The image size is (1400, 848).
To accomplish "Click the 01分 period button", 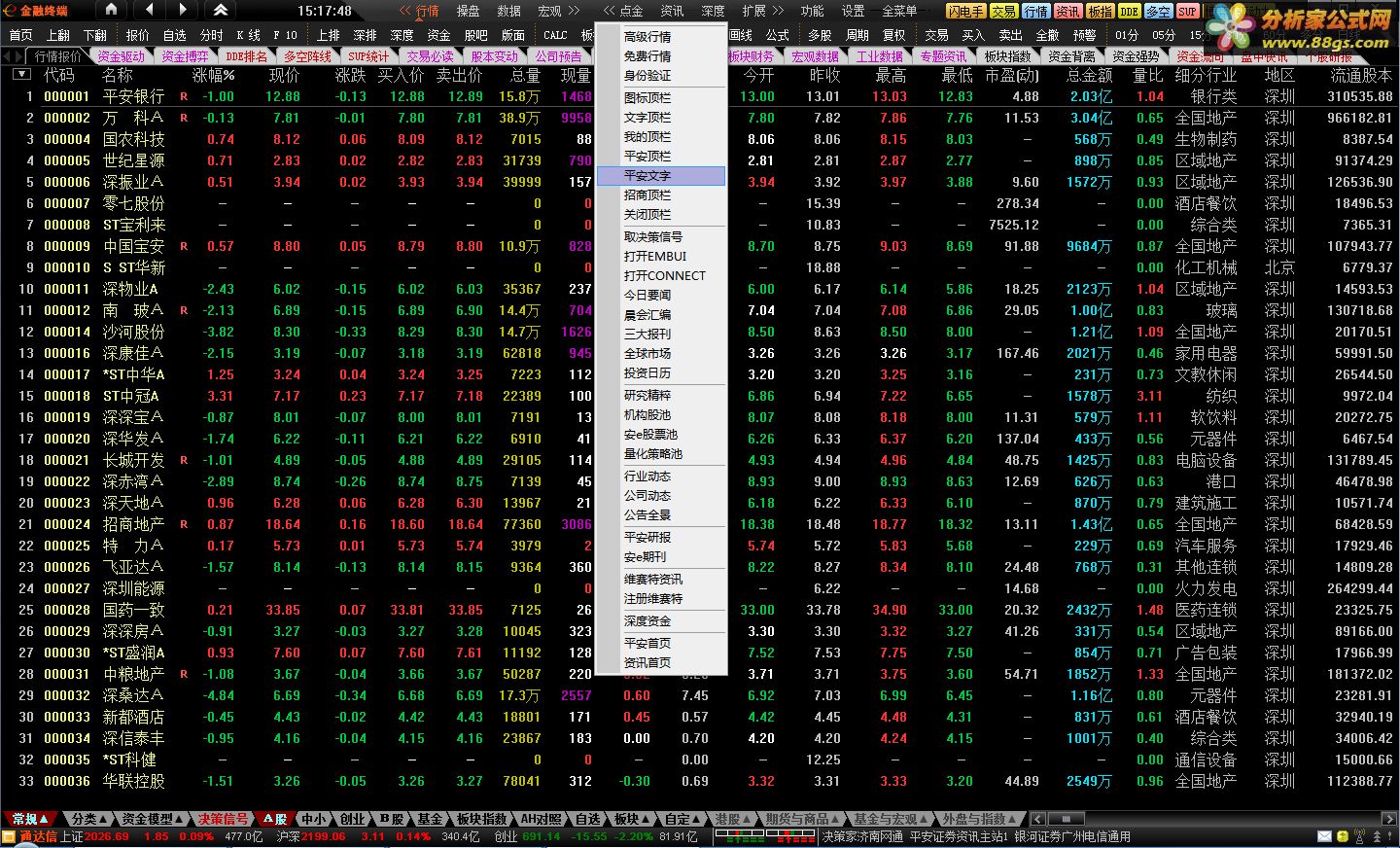I will (x=1127, y=35).
